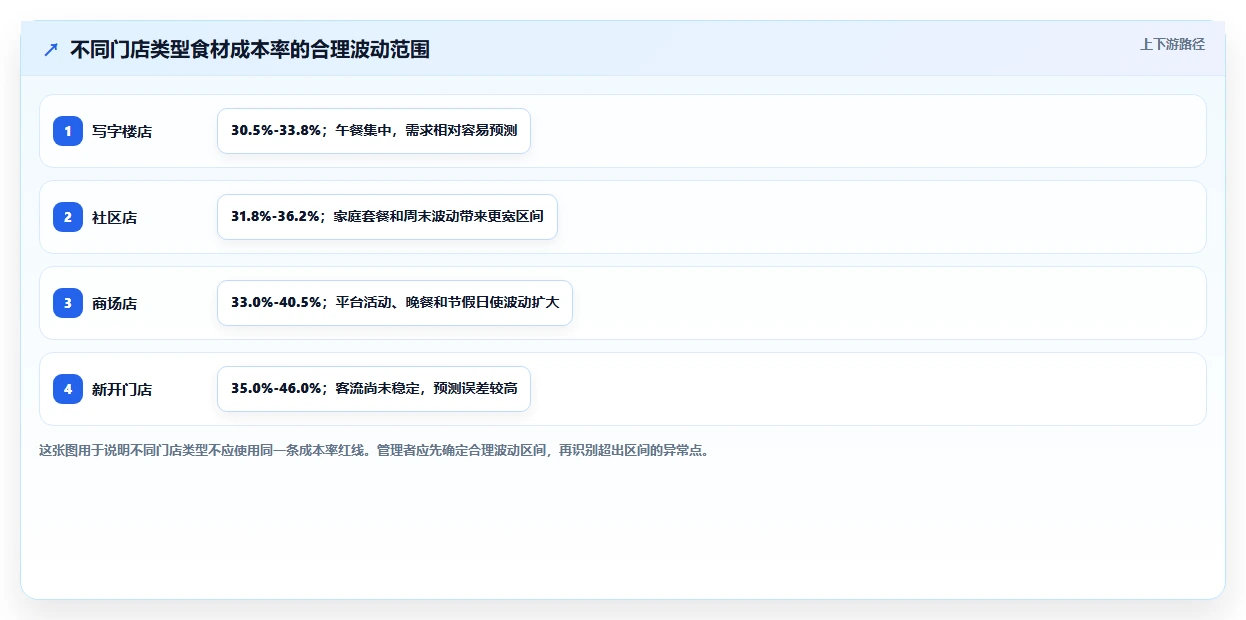Click the title 不同门店类型食材成本率的合理波动范围
This screenshot has width=1246, height=620.
point(250,49)
